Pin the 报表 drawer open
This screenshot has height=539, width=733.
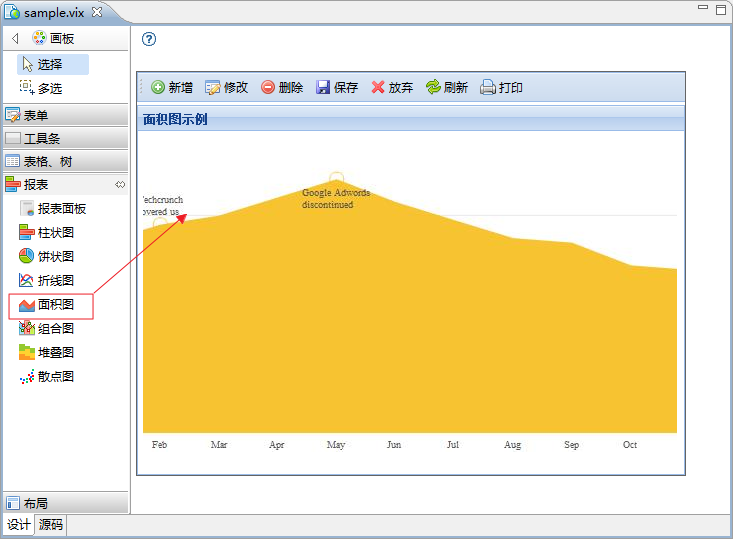120,185
